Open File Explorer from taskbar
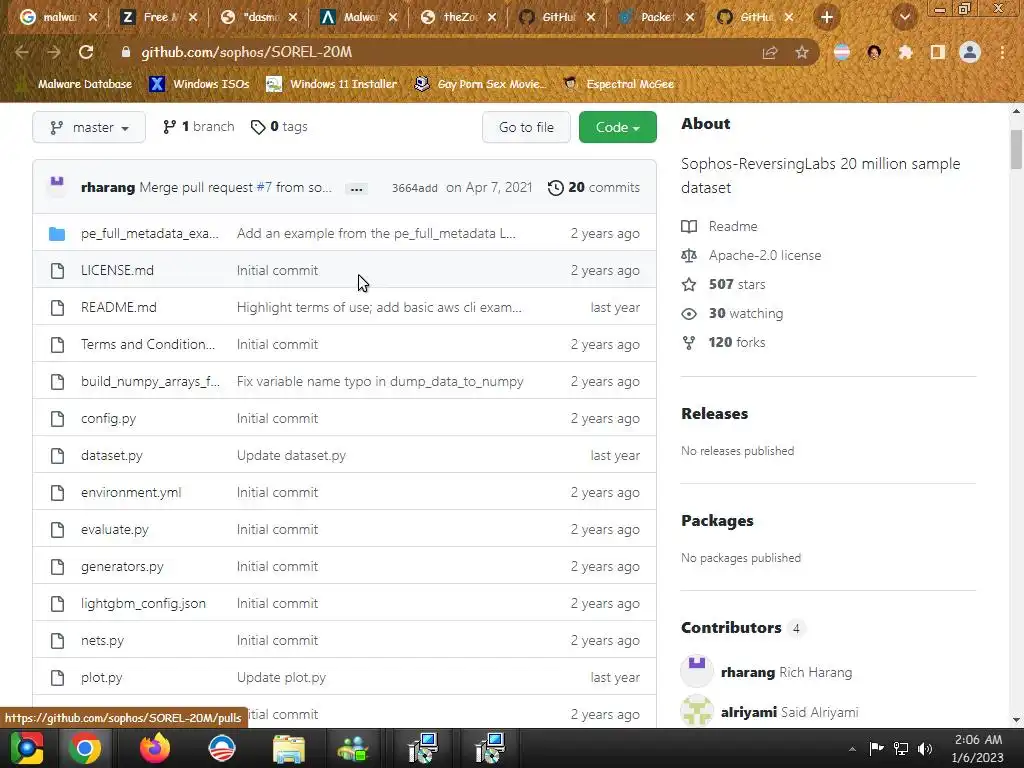 click(288, 748)
